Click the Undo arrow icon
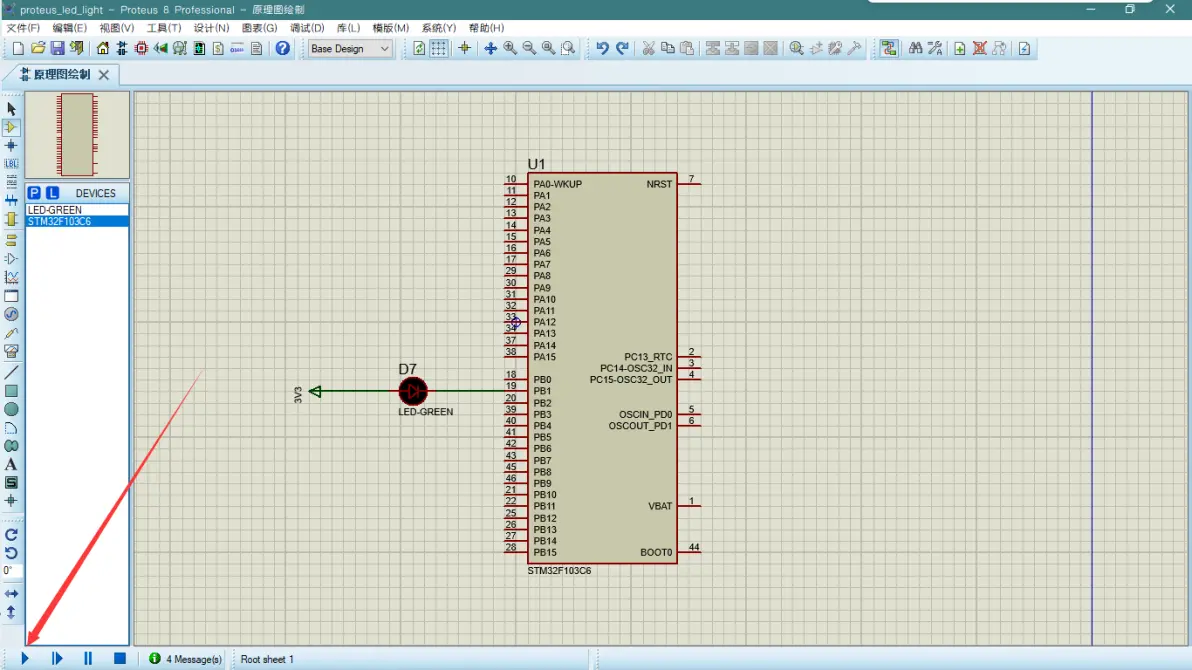The width and height of the screenshot is (1192, 670). pos(602,48)
